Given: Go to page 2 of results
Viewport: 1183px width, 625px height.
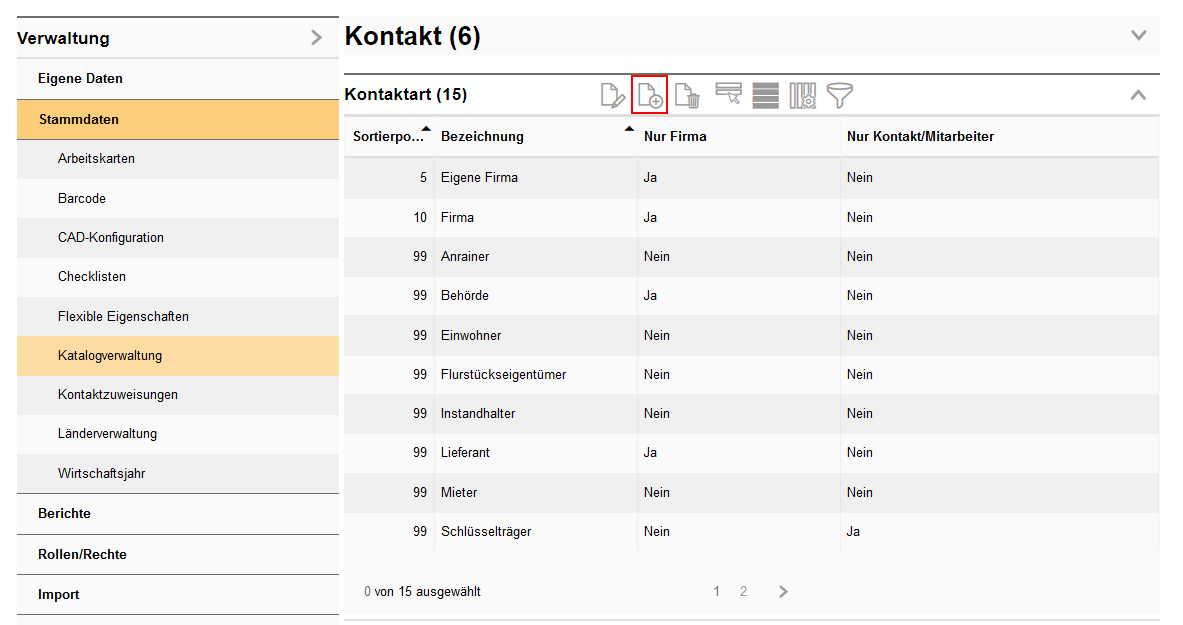Looking at the screenshot, I should 743,591.
